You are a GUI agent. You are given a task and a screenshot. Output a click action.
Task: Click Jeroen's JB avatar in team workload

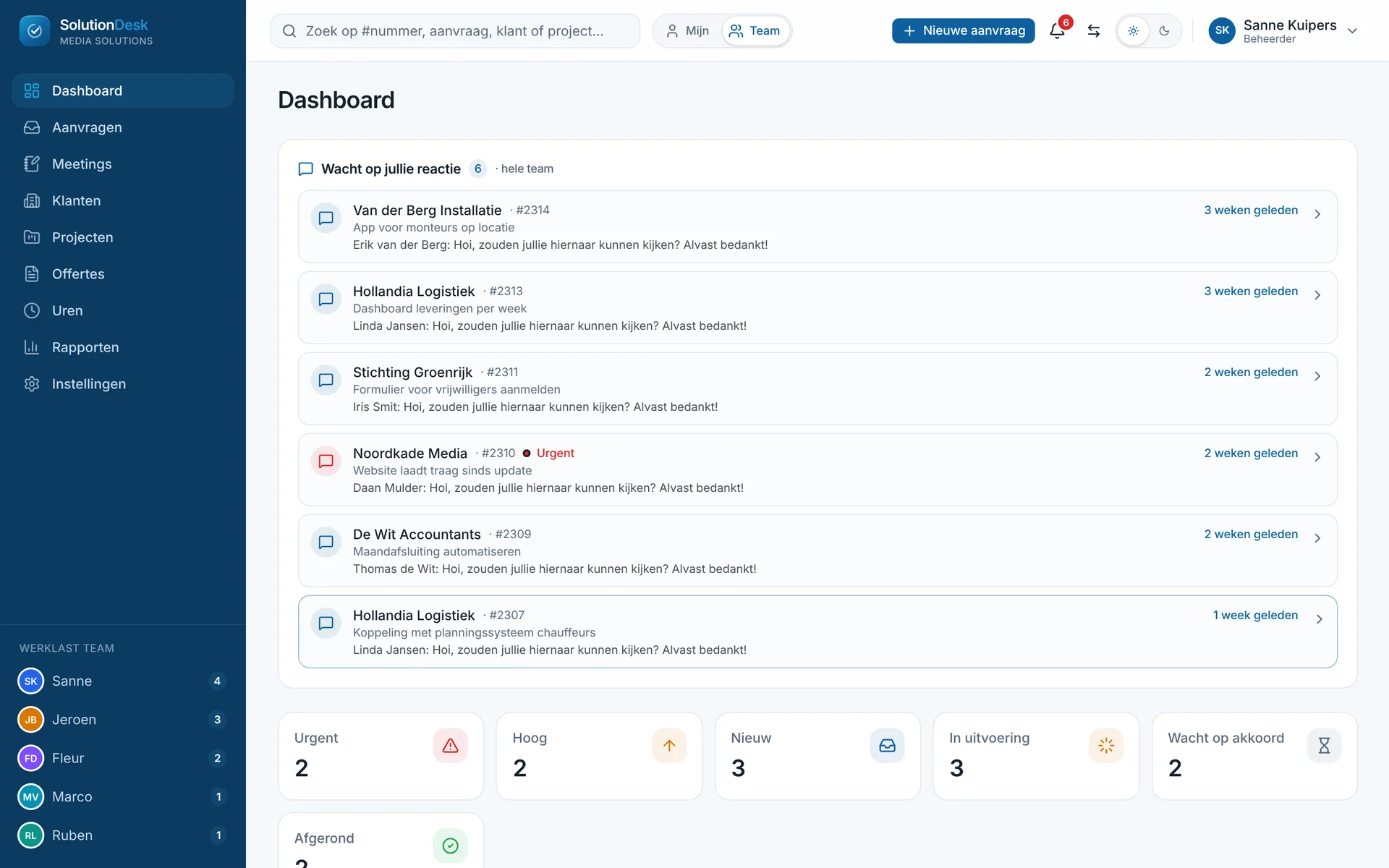click(x=31, y=720)
